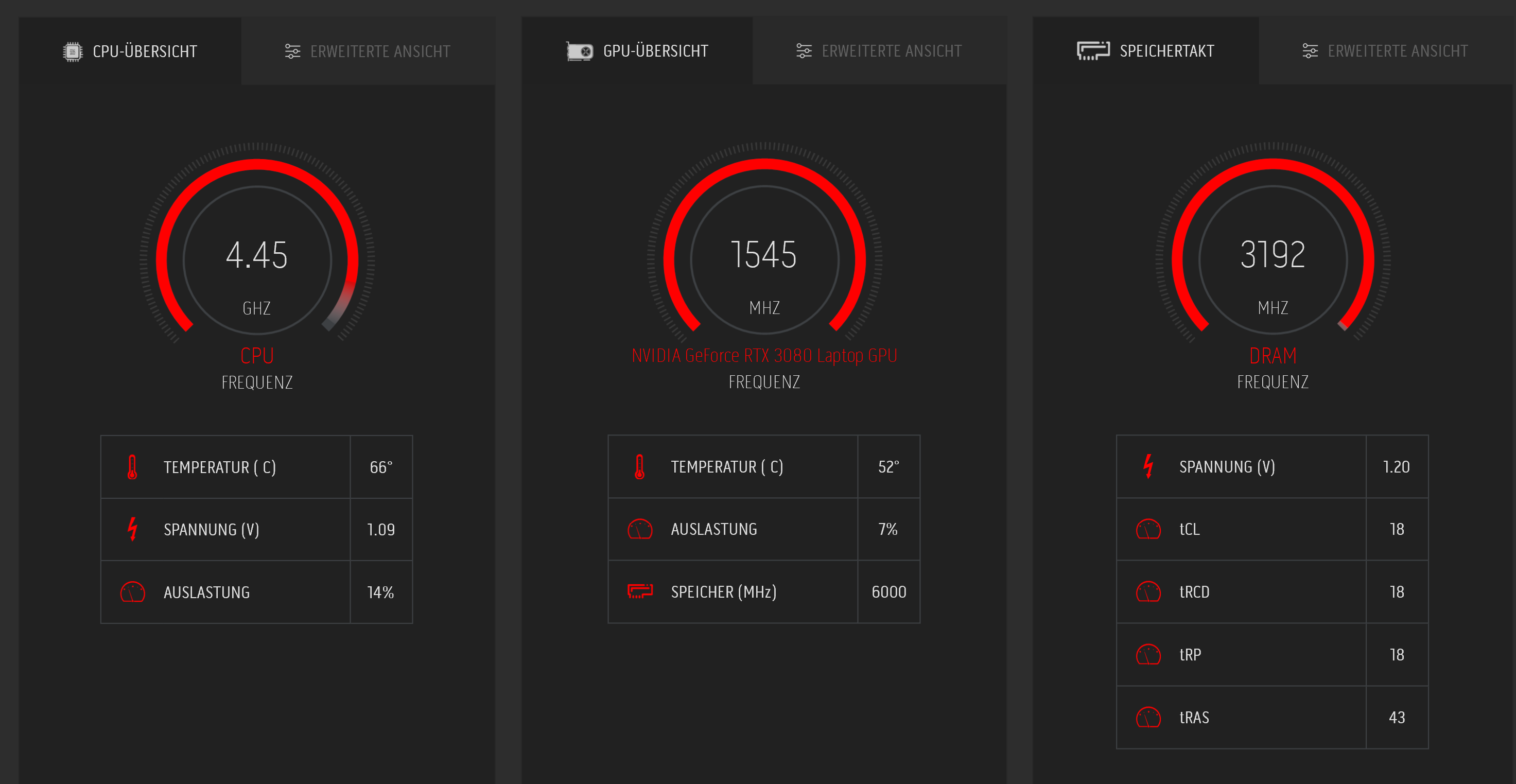Click the red DRAM label

click(x=1273, y=356)
